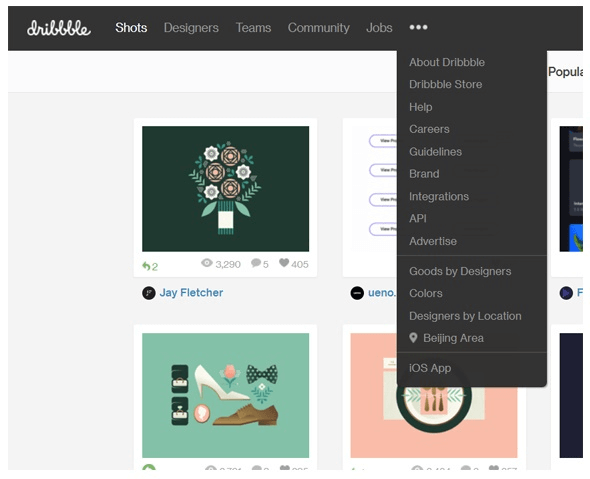Click the eye views icon showing 3,290

pos(207,263)
